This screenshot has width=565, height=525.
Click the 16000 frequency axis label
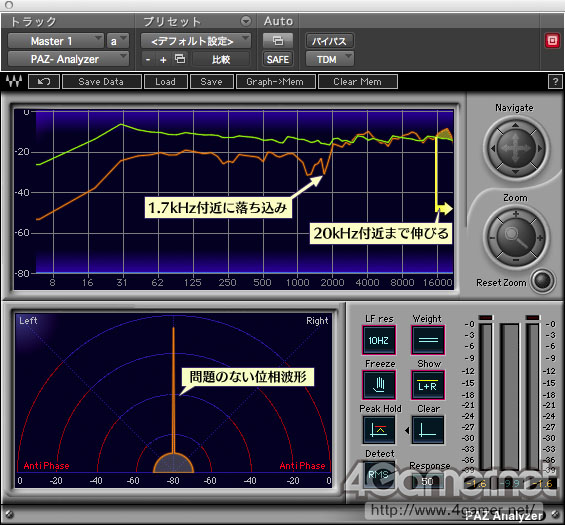click(x=437, y=282)
